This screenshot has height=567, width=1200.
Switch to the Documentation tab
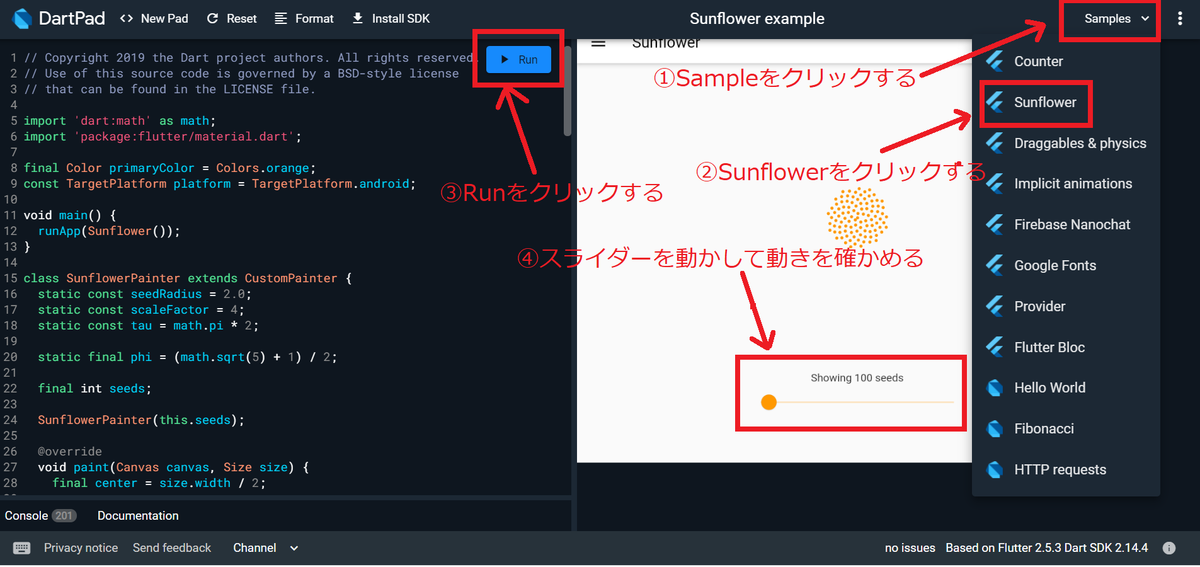[138, 516]
